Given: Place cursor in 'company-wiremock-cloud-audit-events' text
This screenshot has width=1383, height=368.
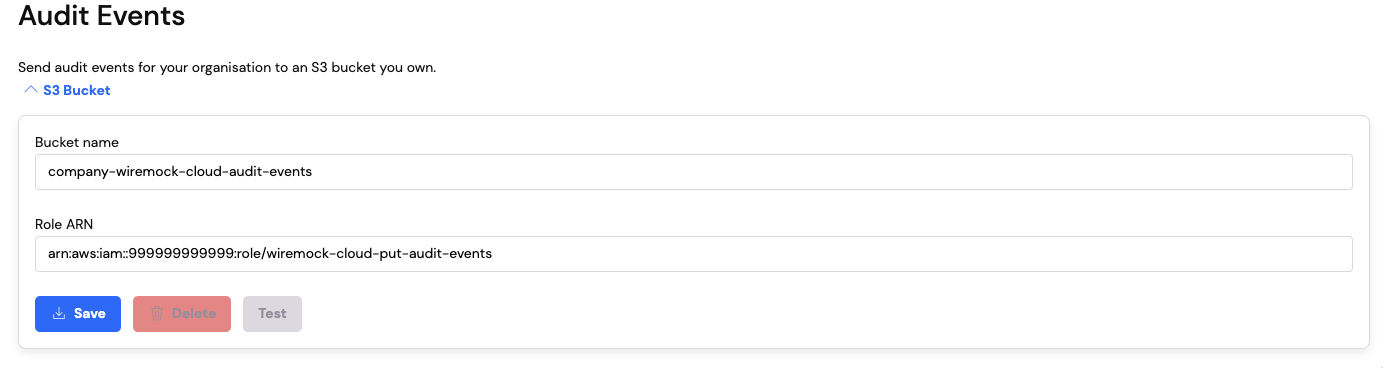Looking at the screenshot, I should [x=180, y=171].
